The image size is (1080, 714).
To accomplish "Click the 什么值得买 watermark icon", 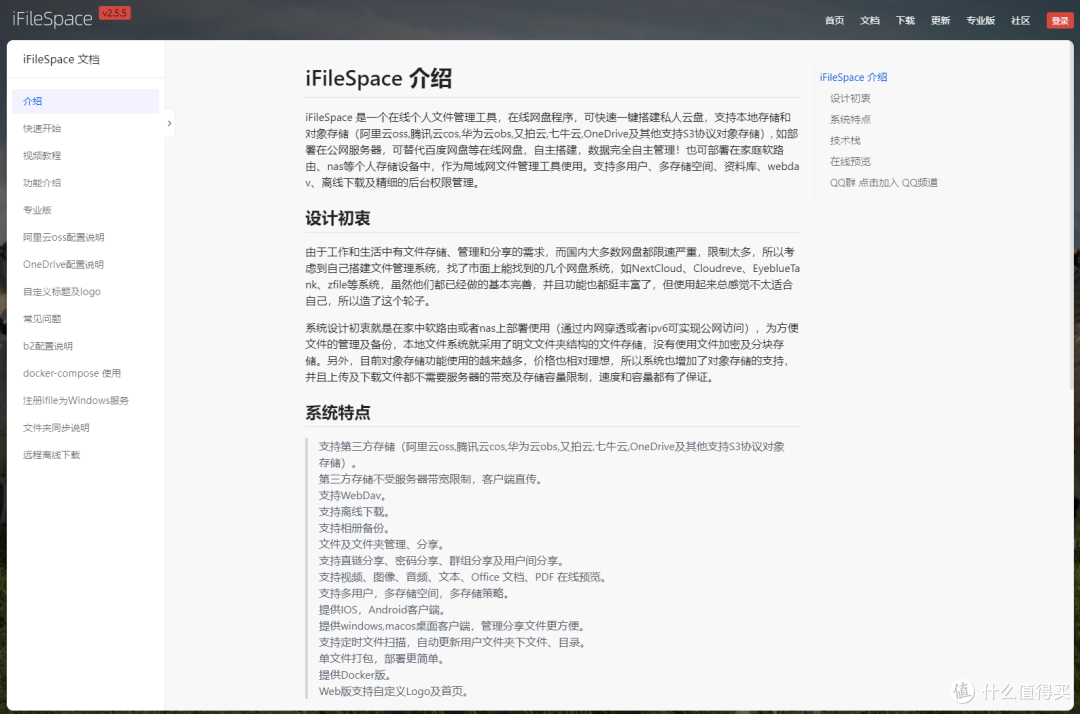I will click(x=962, y=691).
